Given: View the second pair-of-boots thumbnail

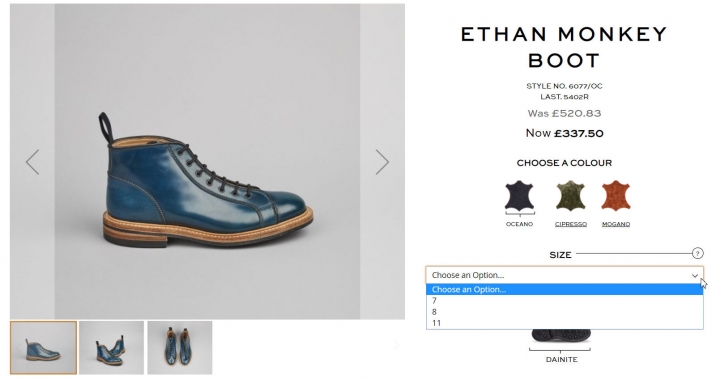Looking at the screenshot, I should 112,347.
